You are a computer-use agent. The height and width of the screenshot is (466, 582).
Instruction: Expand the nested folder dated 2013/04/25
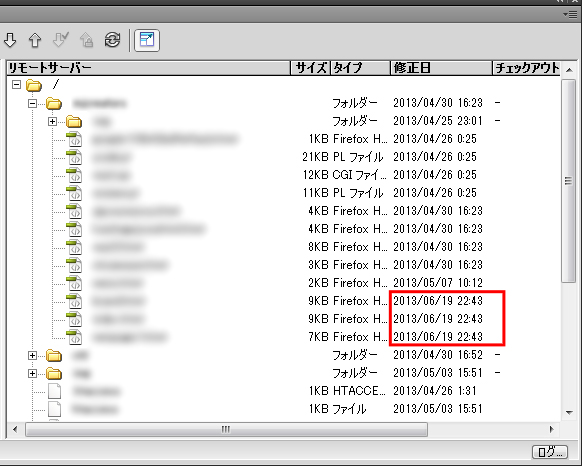[x=52, y=121]
